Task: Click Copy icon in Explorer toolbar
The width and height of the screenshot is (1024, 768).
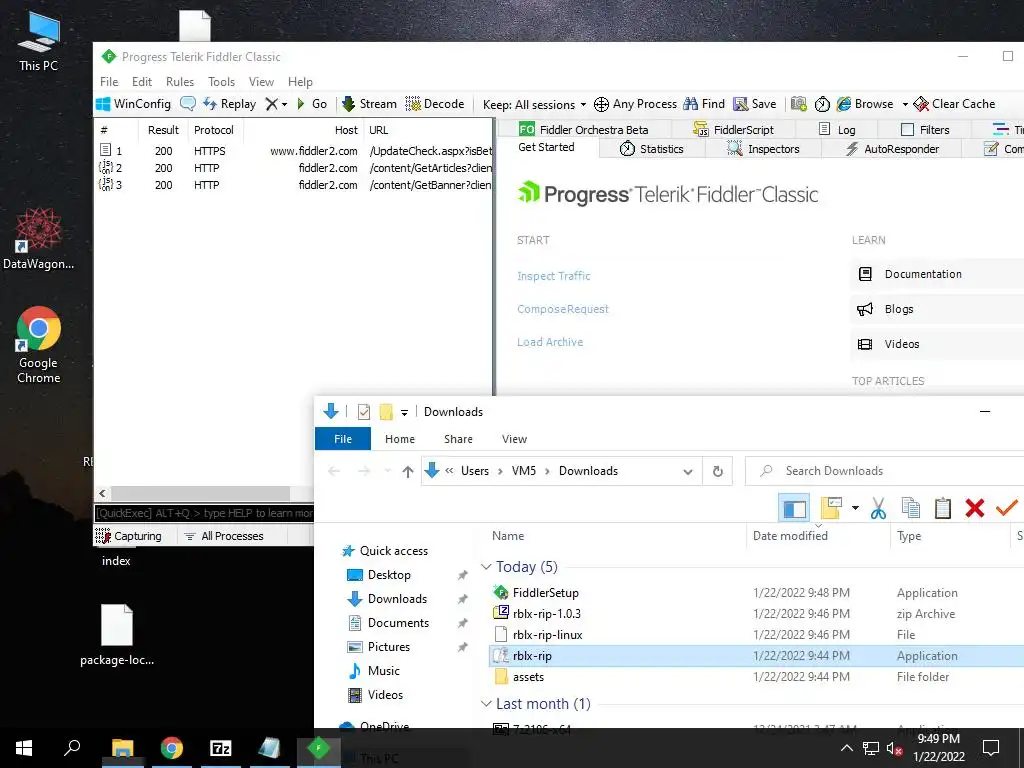Action: click(910, 508)
